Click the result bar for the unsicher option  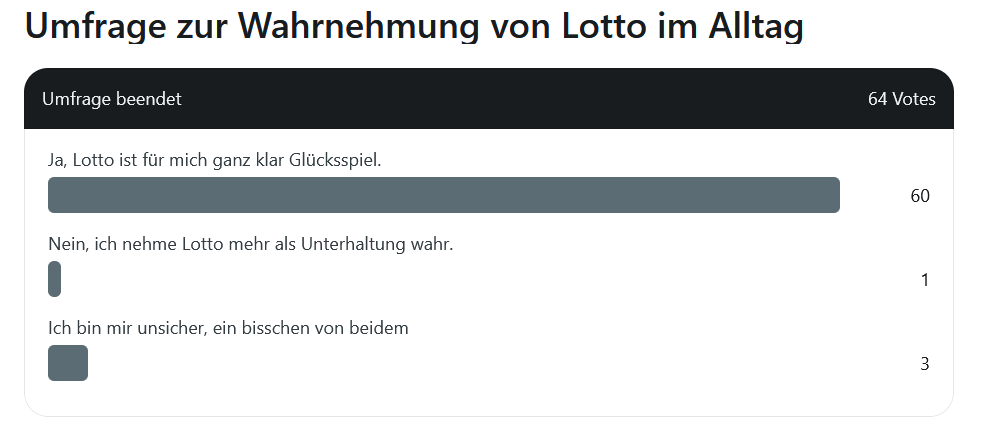point(68,363)
